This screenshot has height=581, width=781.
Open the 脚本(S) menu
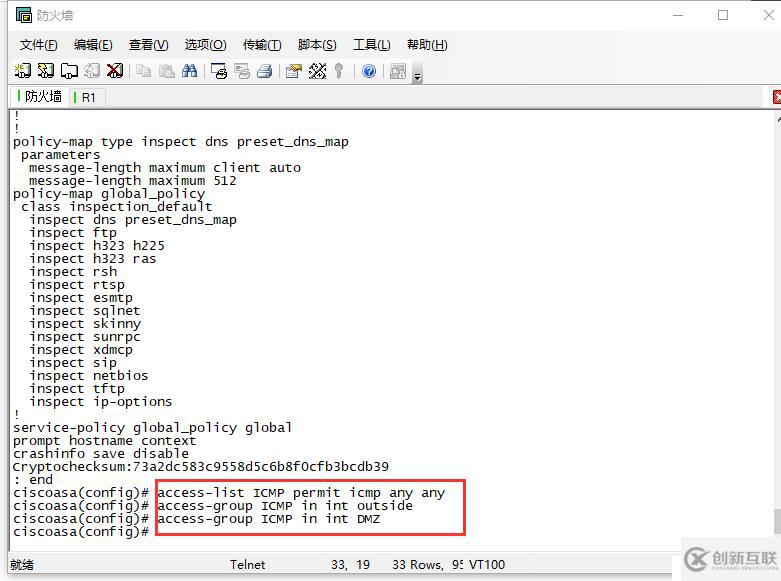[x=317, y=45]
